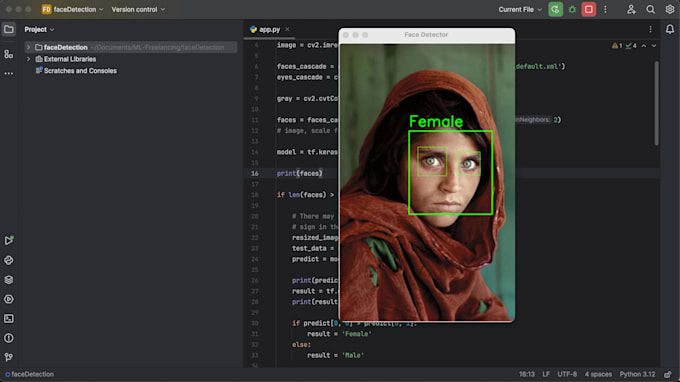Click the warnings indicator in the editor

click(617, 46)
